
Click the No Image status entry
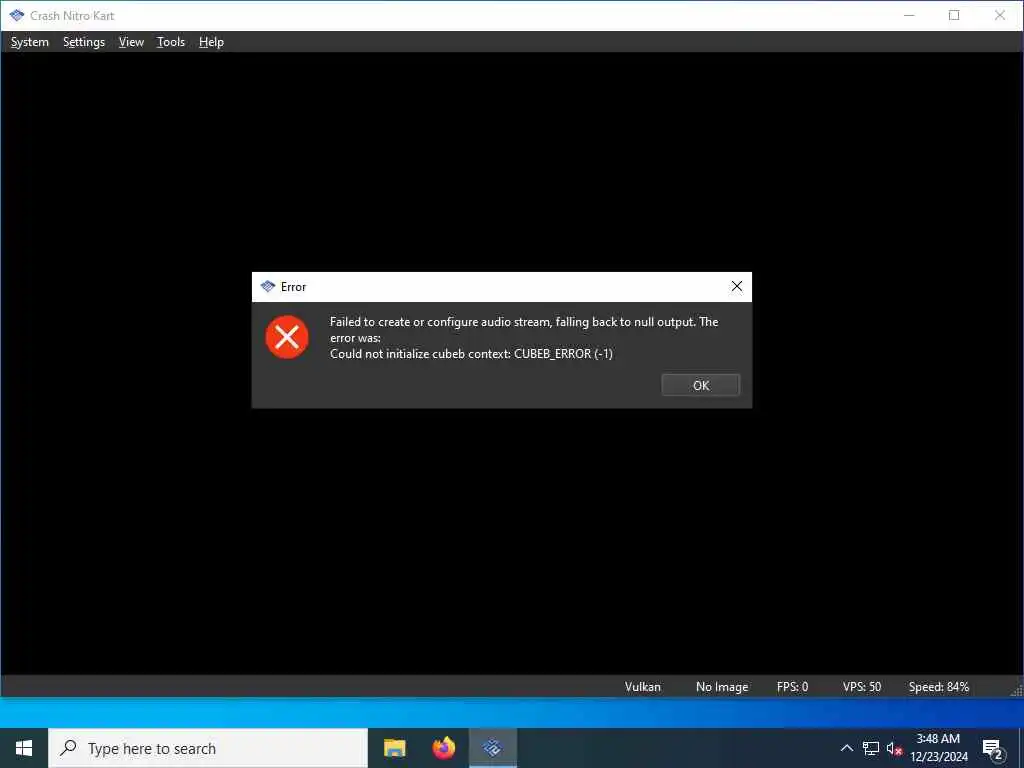722,686
